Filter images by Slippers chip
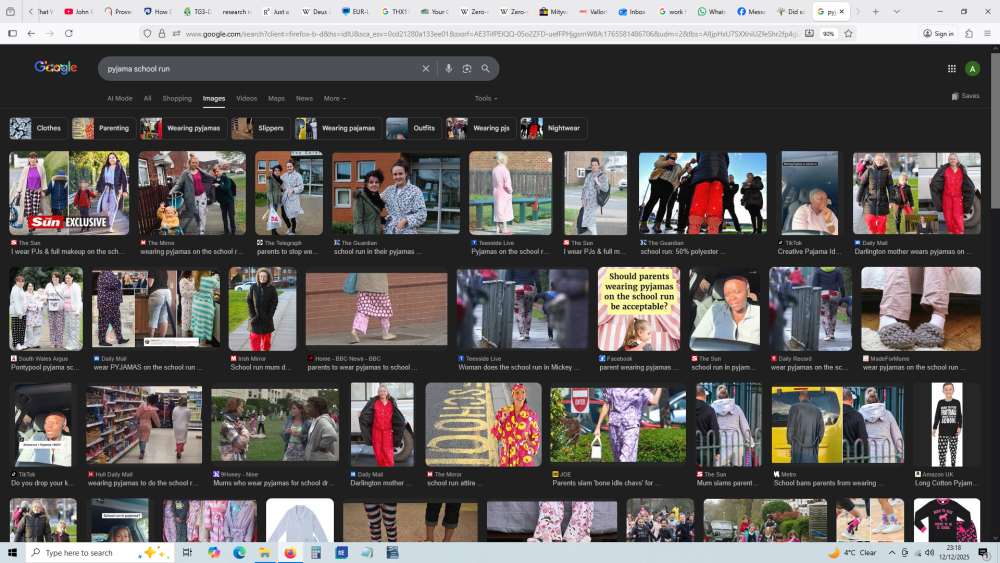The width and height of the screenshot is (1000, 563). click(x=260, y=128)
